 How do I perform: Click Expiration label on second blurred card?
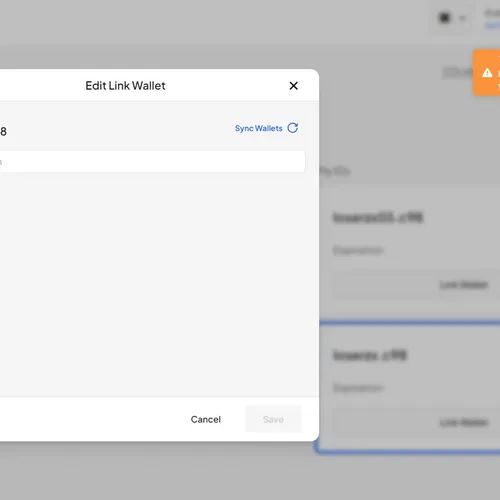click(358, 388)
